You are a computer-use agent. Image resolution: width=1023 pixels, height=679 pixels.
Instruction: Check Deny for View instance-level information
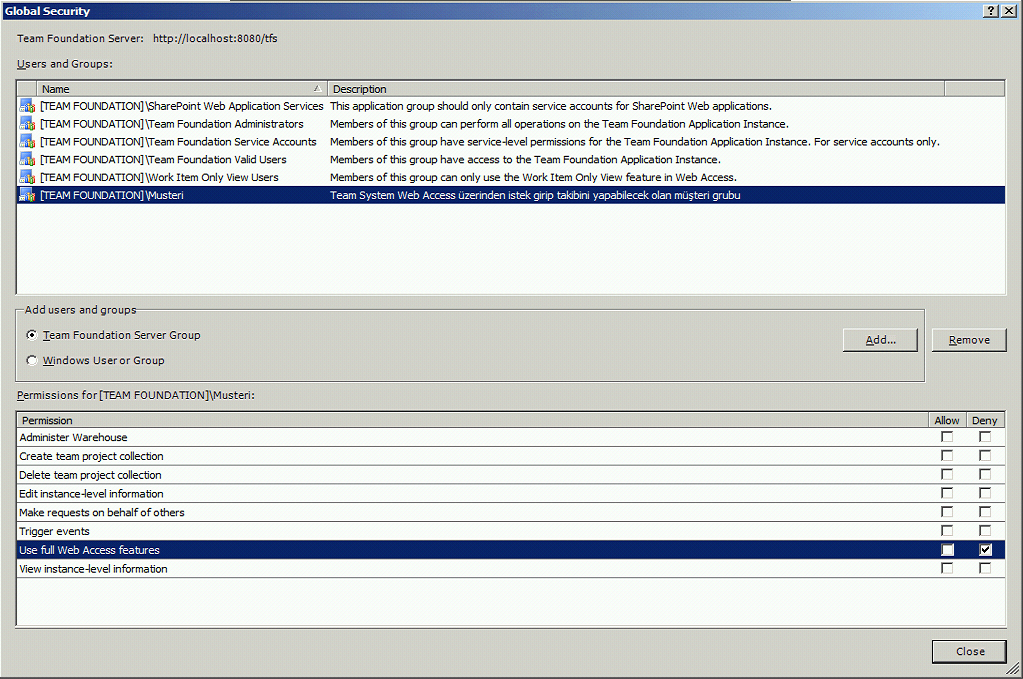pyautogui.click(x=985, y=569)
